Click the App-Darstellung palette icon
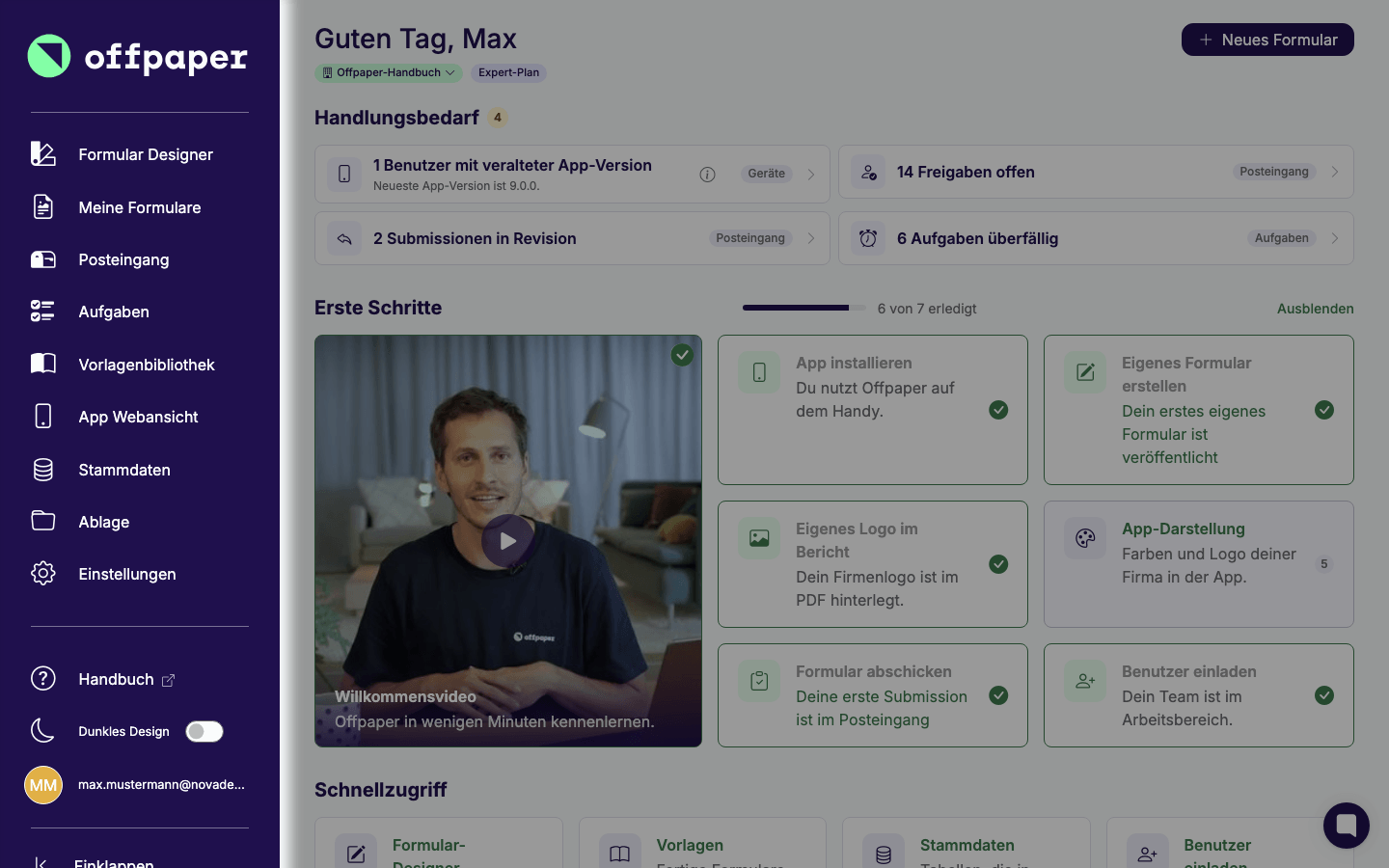The width and height of the screenshot is (1389, 868). point(1085,538)
